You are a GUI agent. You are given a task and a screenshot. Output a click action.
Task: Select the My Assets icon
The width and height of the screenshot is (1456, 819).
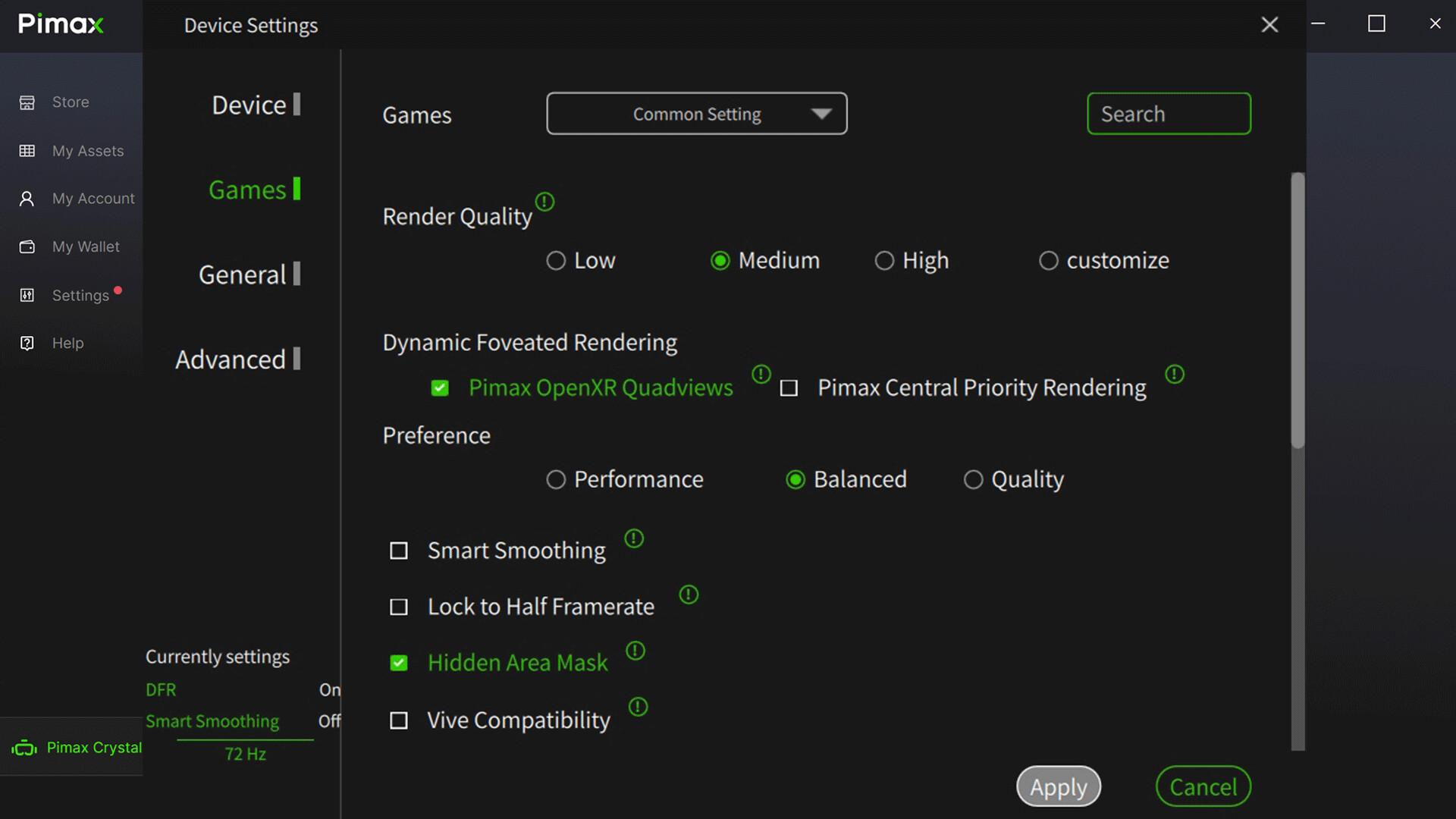click(27, 150)
